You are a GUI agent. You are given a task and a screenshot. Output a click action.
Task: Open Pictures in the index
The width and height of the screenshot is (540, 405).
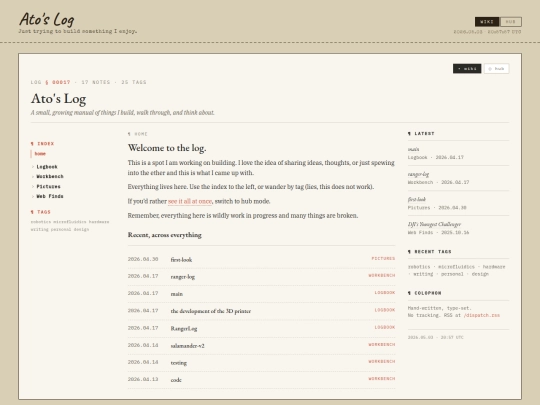point(48,186)
